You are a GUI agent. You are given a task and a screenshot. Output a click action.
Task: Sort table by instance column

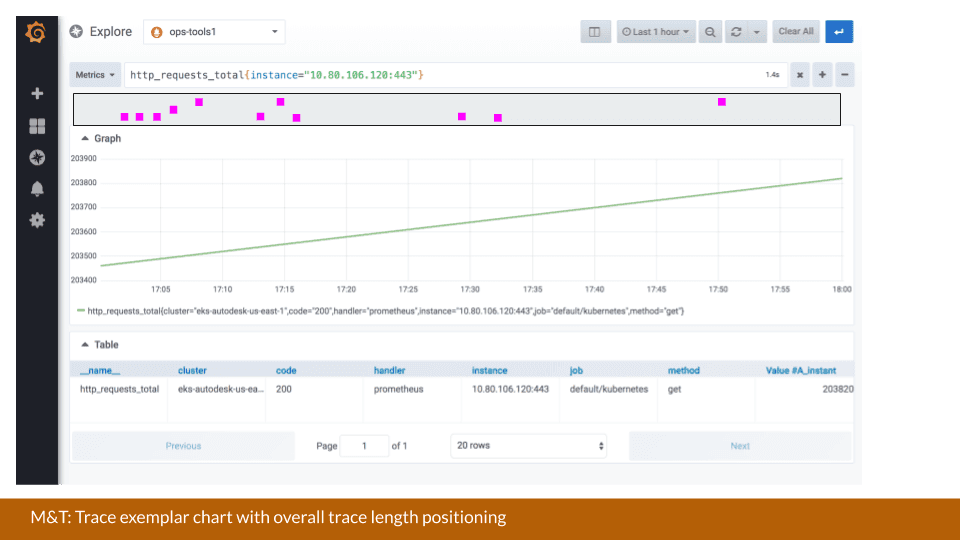(x=489, y=370)
